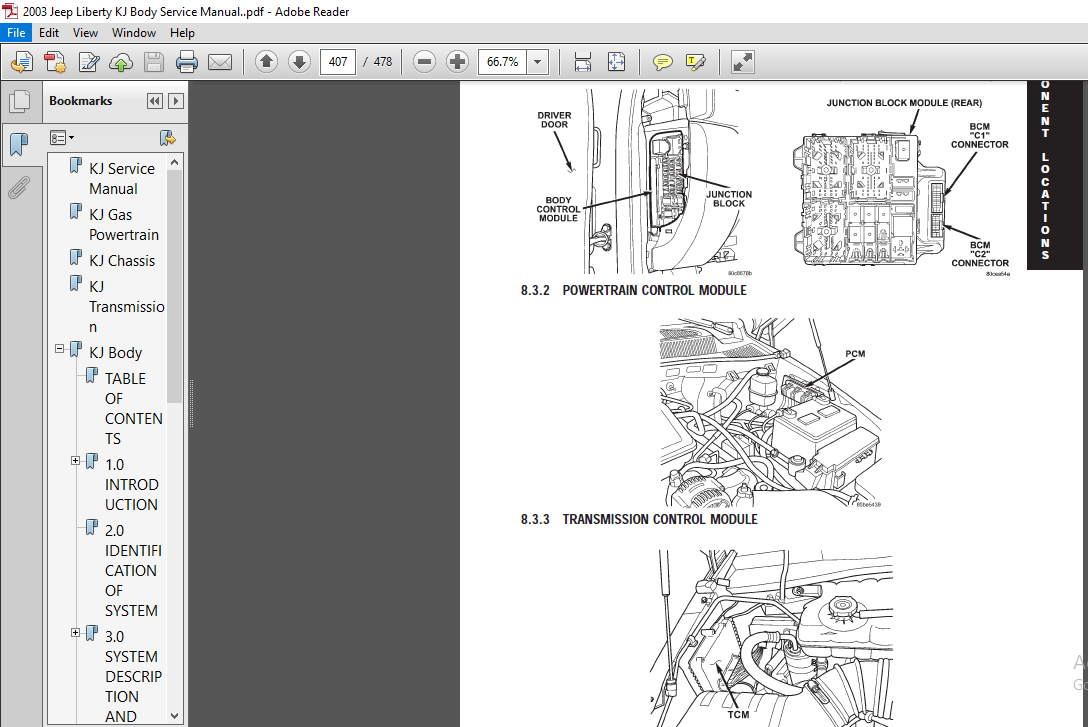
Task: Click the zoom out minus button
Action: [424, 62]
